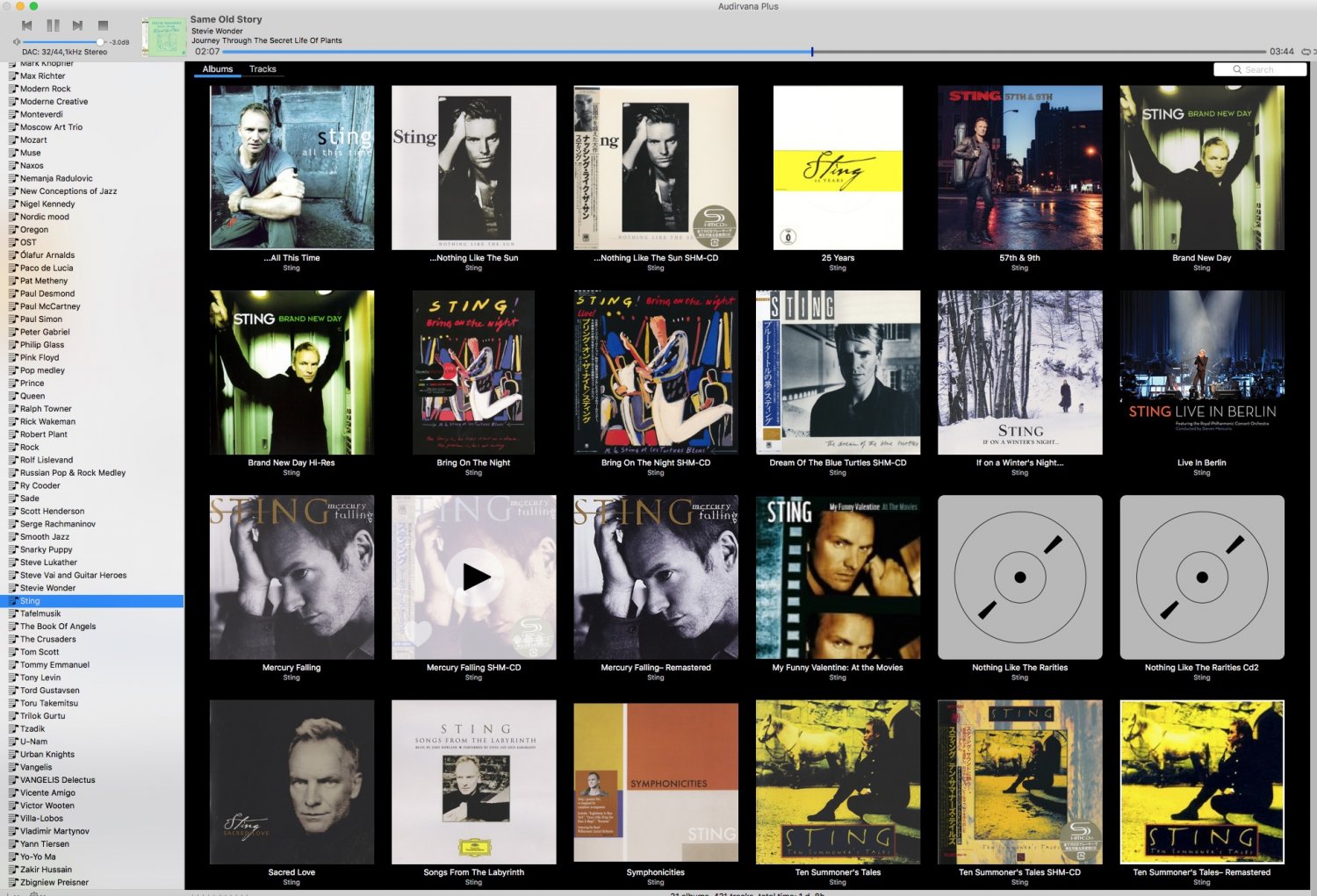Pause the current playback

(53, 25)
